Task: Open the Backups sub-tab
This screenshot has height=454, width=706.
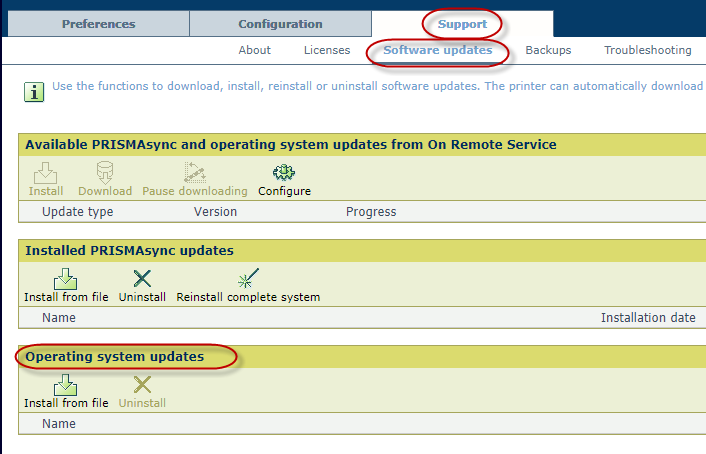Action: click(x=548, y=50)
